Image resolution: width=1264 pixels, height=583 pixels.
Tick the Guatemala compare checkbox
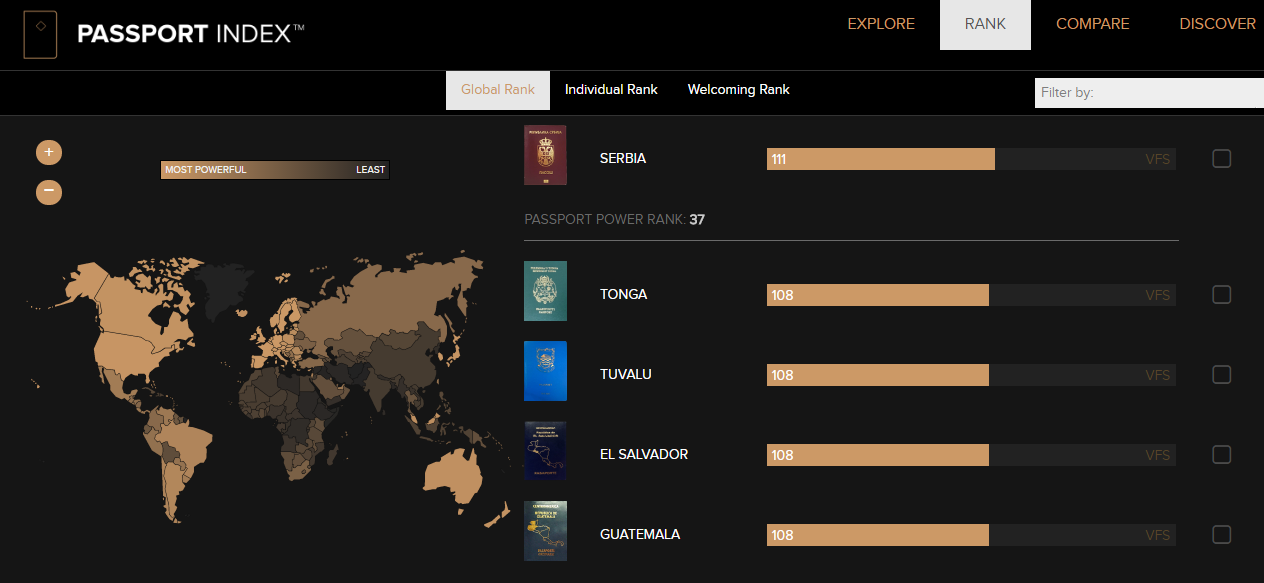click(x=1221, y=534)
